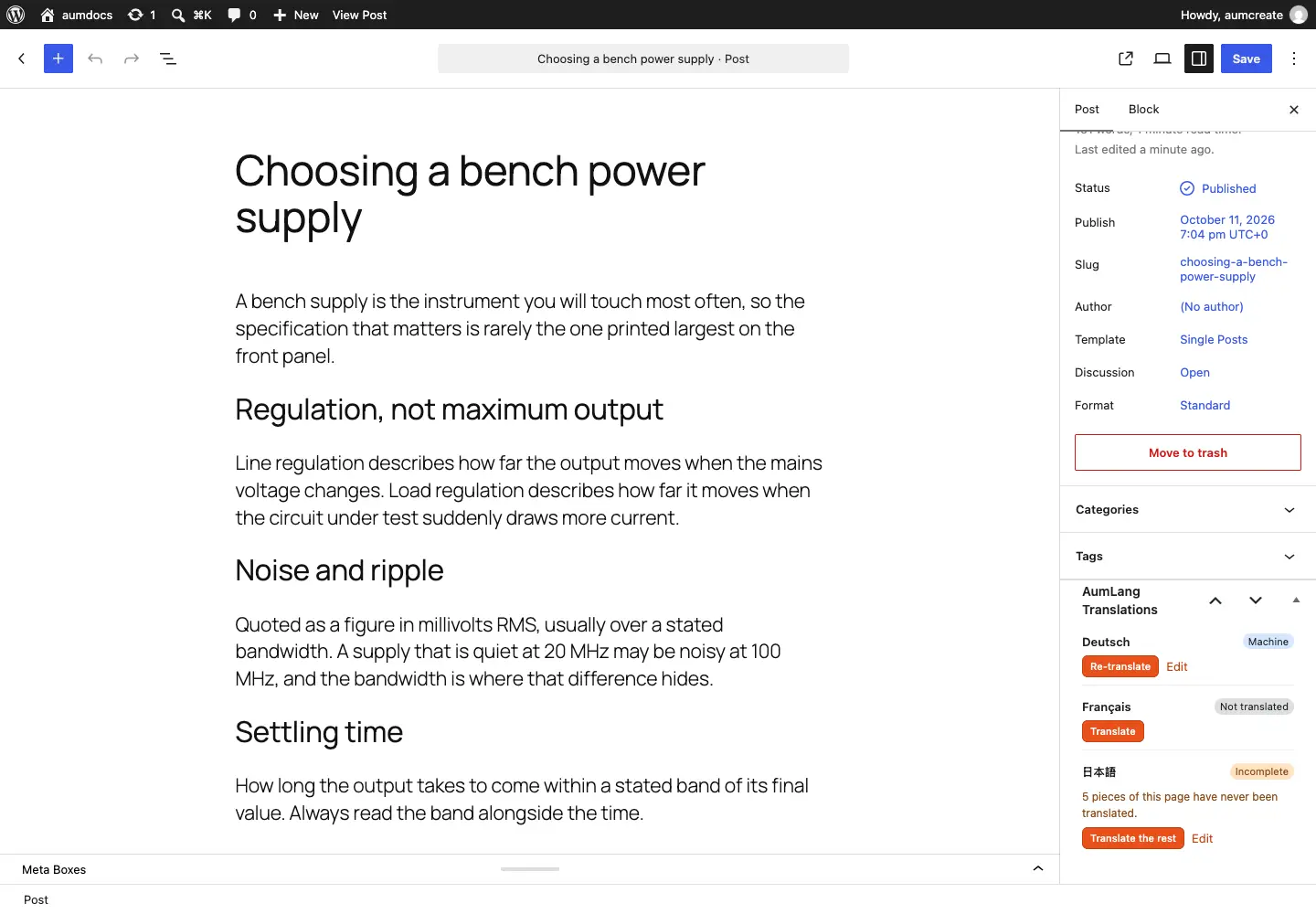Open the document overview list icon

tap(168, 58)
